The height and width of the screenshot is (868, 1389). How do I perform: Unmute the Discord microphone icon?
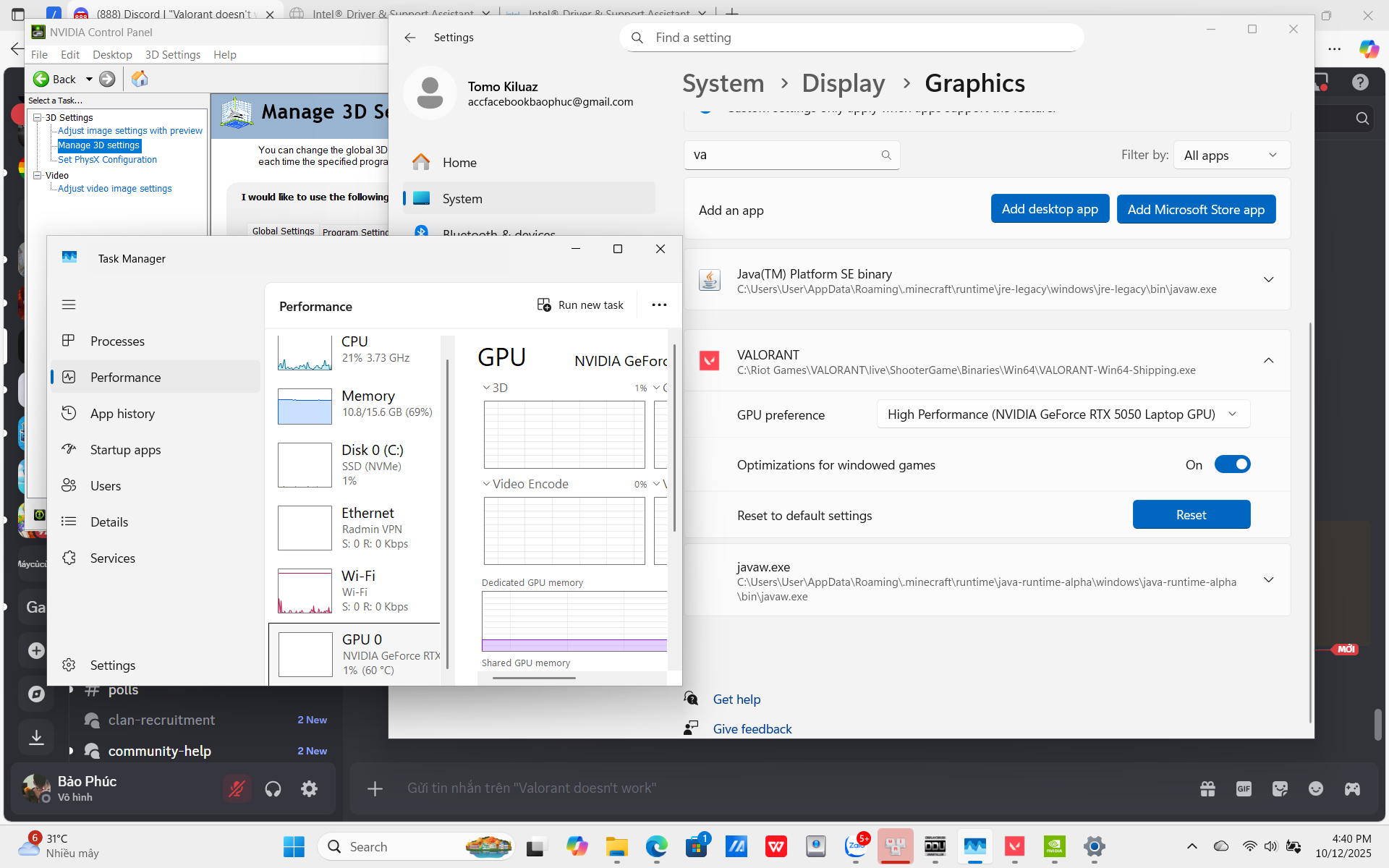click(x=237, y=788)
